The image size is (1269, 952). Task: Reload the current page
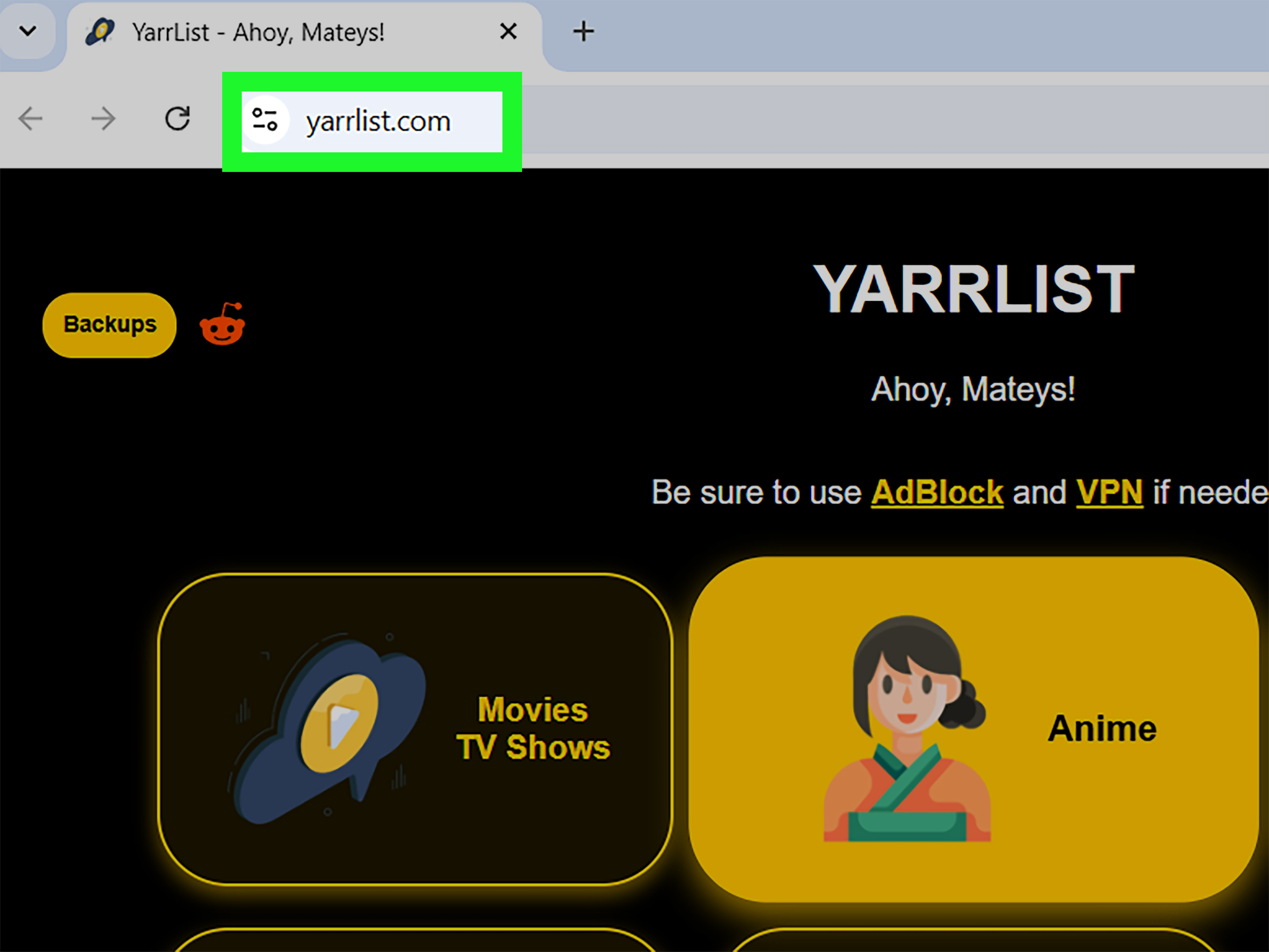(x=177, y=119)
